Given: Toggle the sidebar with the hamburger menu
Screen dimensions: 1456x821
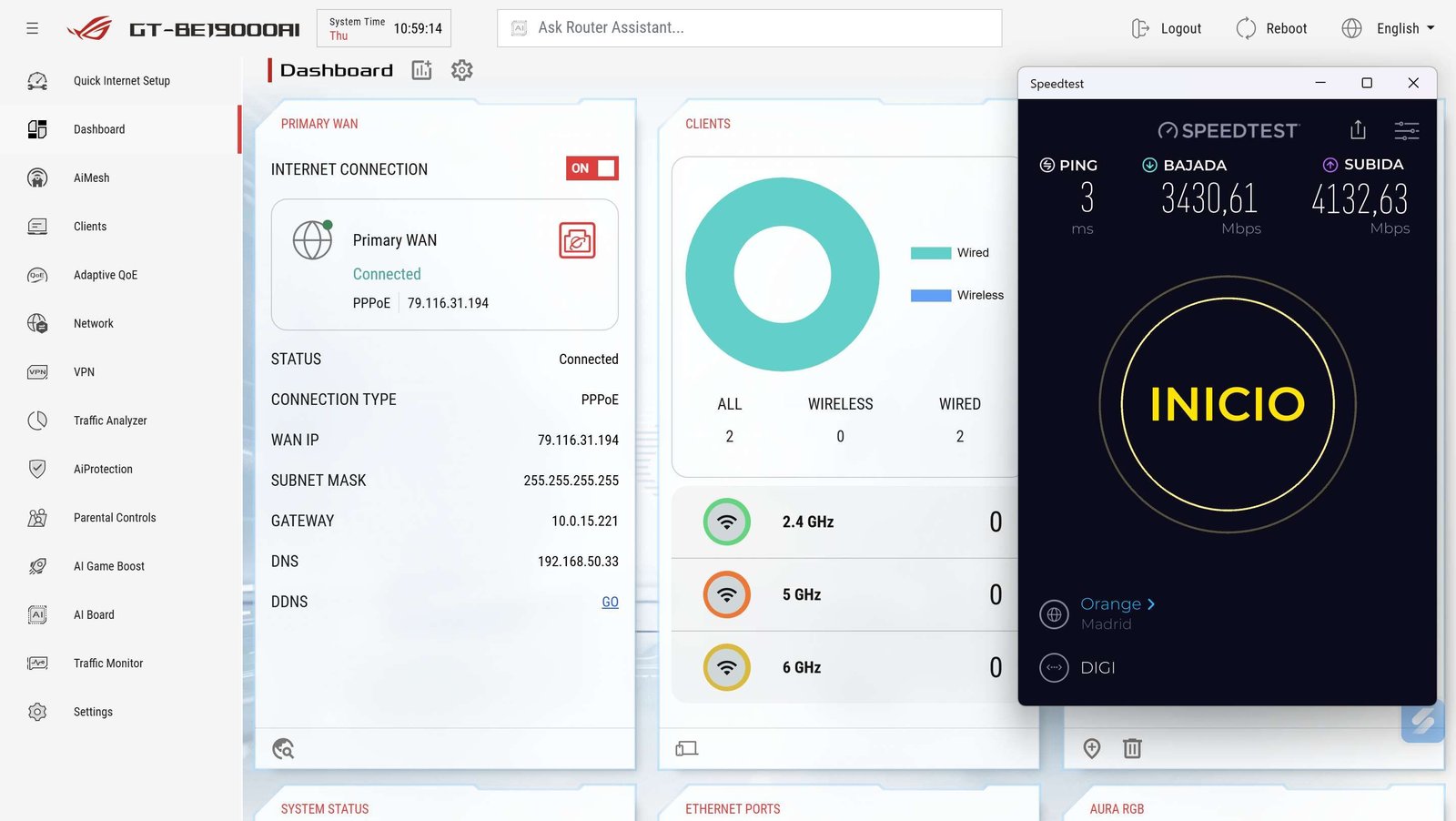Looking at the screenshot, I should click(x=32, y=27).
